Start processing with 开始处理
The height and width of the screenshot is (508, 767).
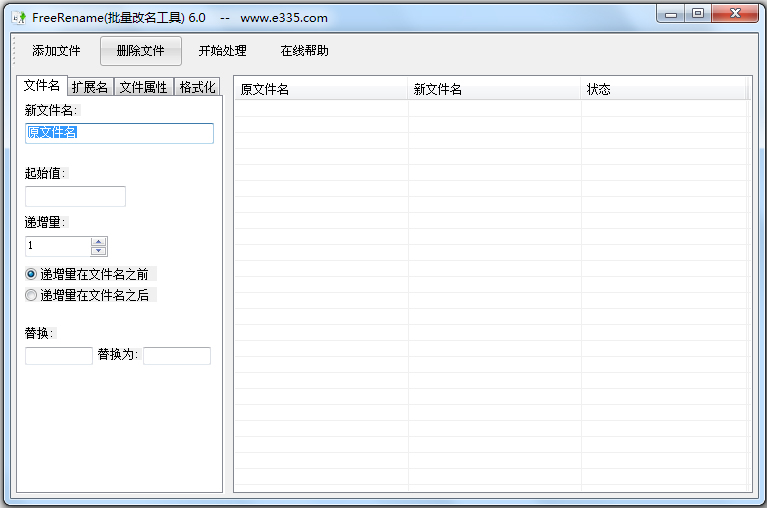(x=223, y=51)
